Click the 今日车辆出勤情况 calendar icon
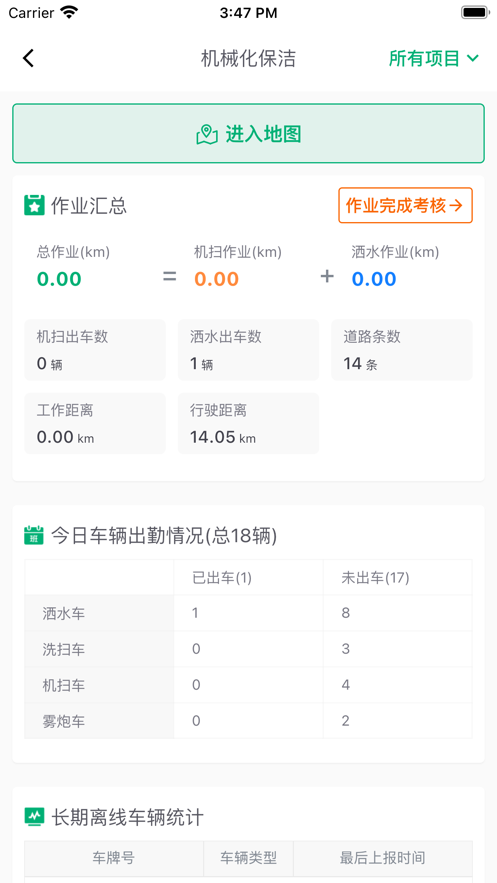This screenshot has height=883, width=497. (x=34, y=535)
